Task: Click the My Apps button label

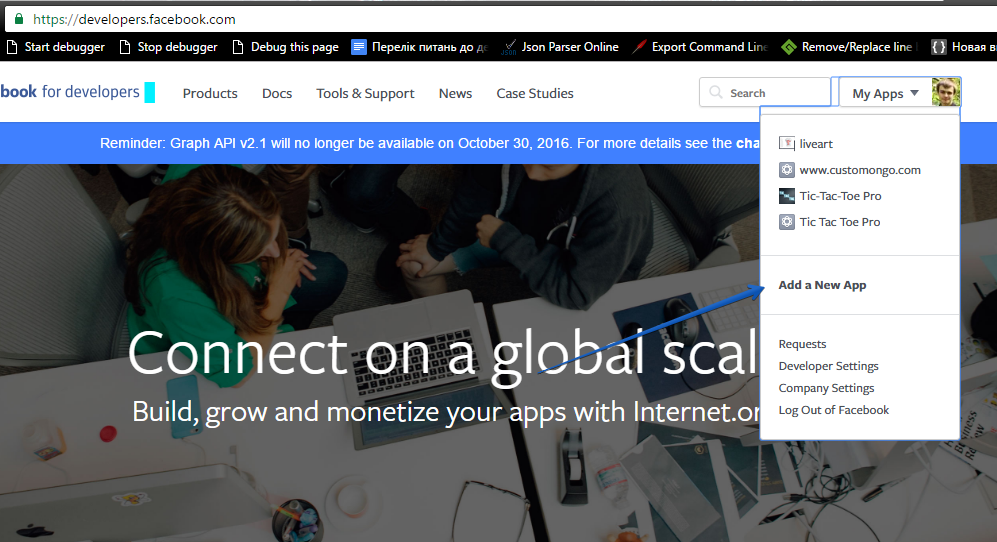Action: 877,94
